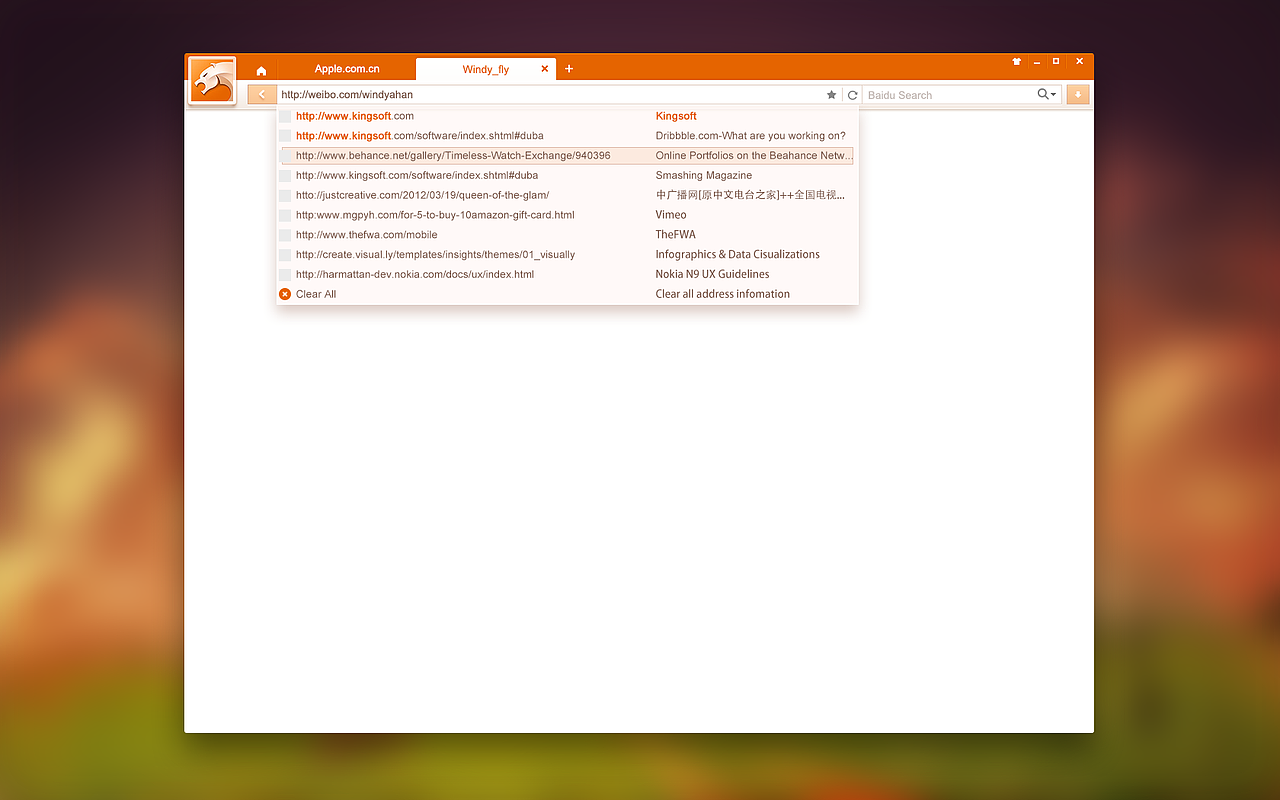Open the create.visual.ly templates URL

[436, 255]
